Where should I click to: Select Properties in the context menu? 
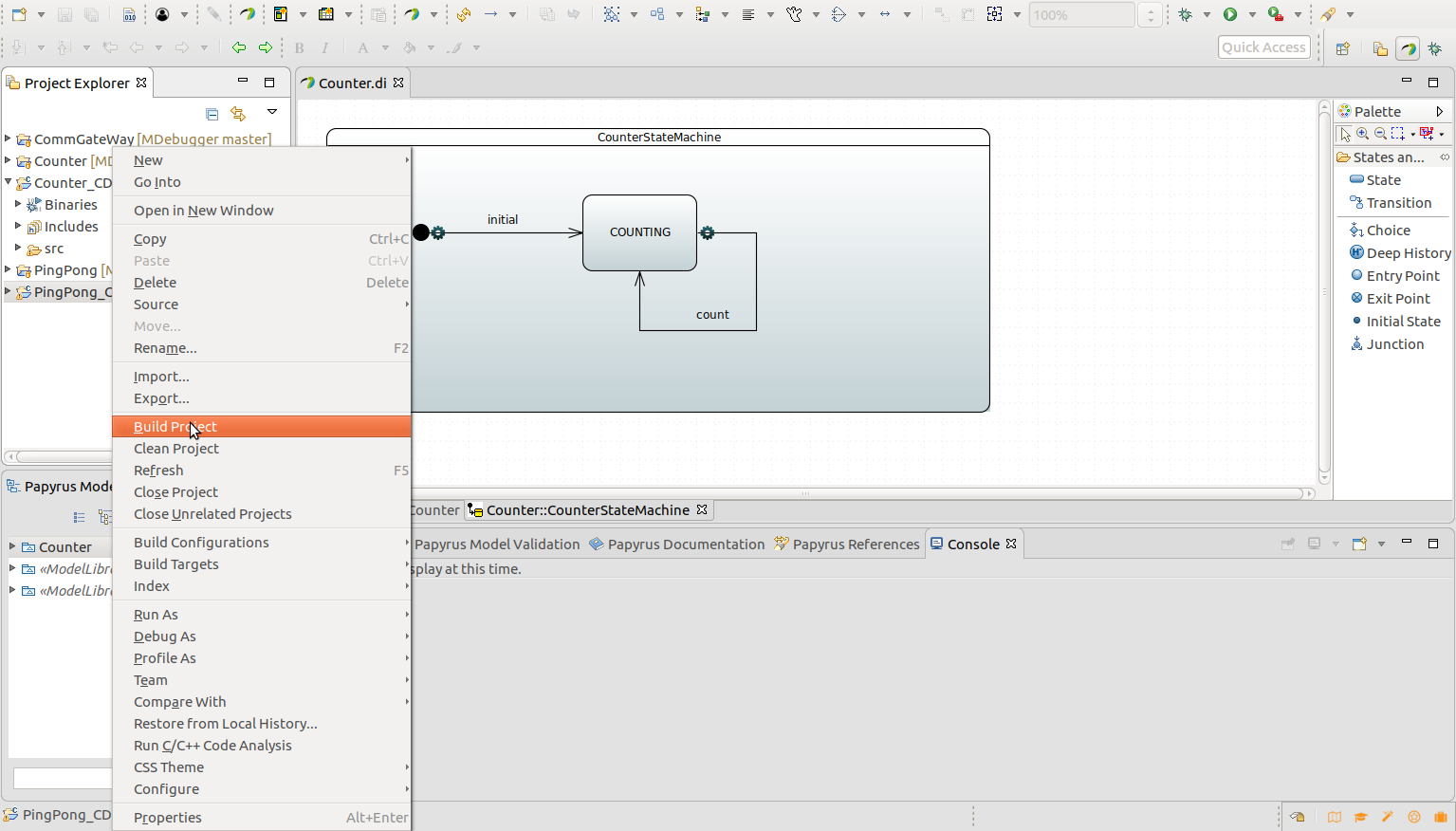pyautogui.click(x=168, y=818)
